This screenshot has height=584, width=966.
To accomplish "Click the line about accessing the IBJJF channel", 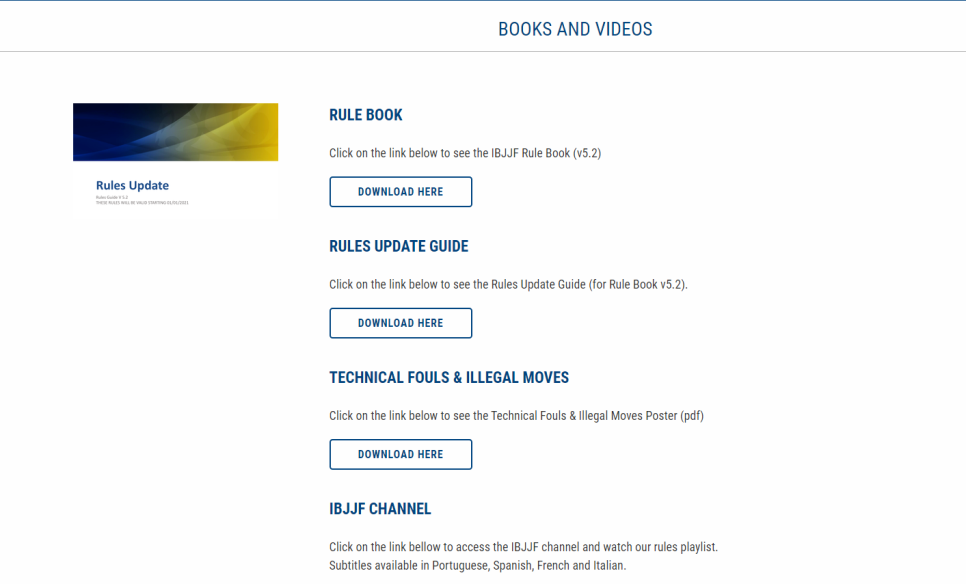I will coord(523,546).
